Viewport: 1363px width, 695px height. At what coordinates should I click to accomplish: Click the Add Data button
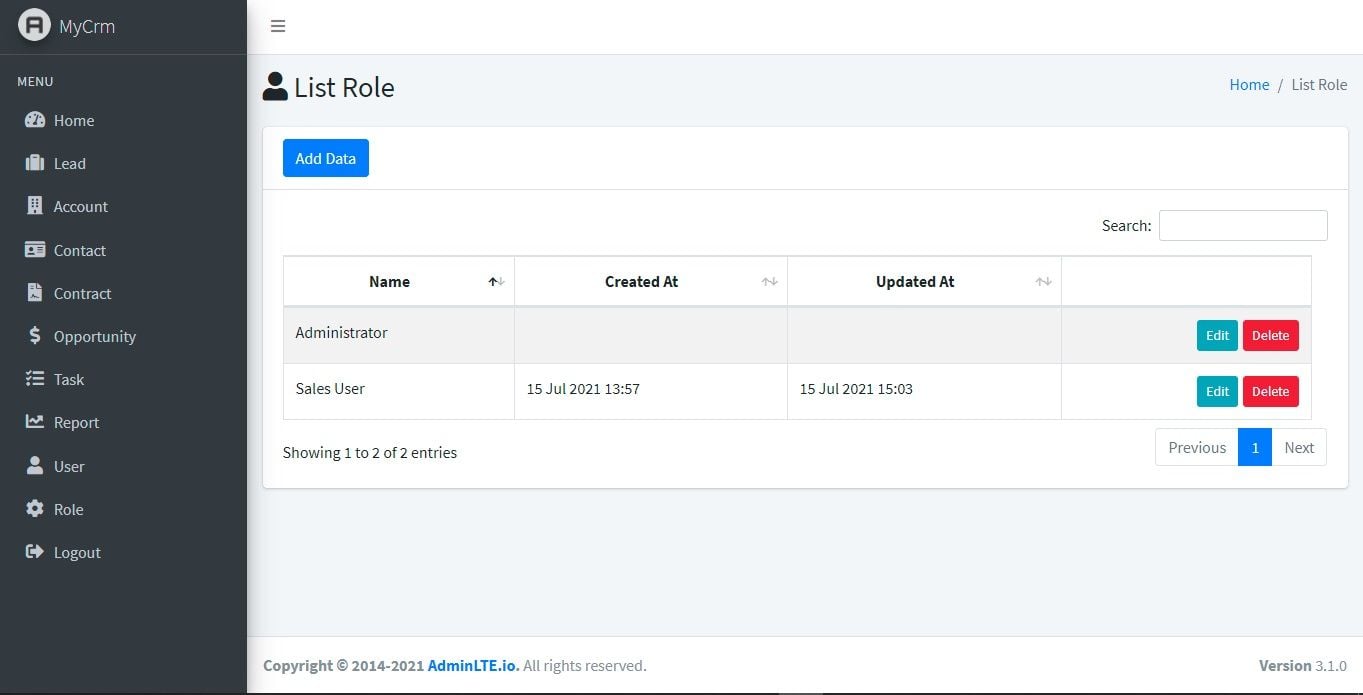pos(326,158)
